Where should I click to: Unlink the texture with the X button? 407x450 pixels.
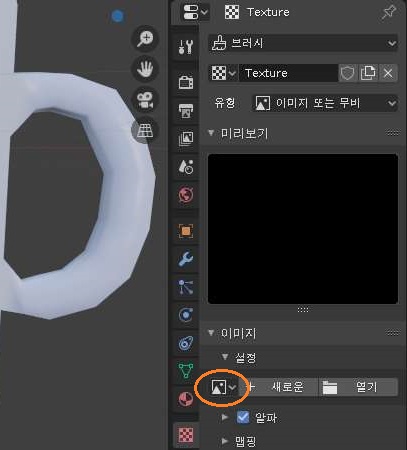pos(388,73)
